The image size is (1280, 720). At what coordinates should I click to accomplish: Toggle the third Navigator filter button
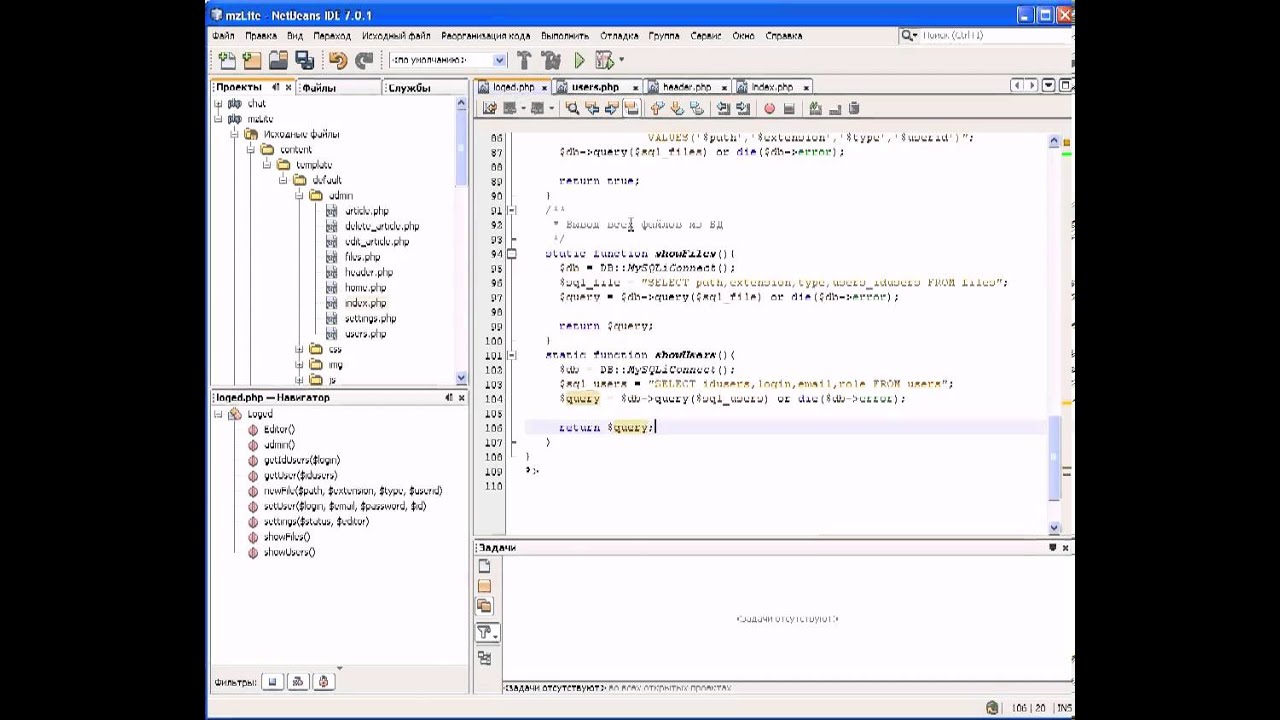[x=323, y=682]
